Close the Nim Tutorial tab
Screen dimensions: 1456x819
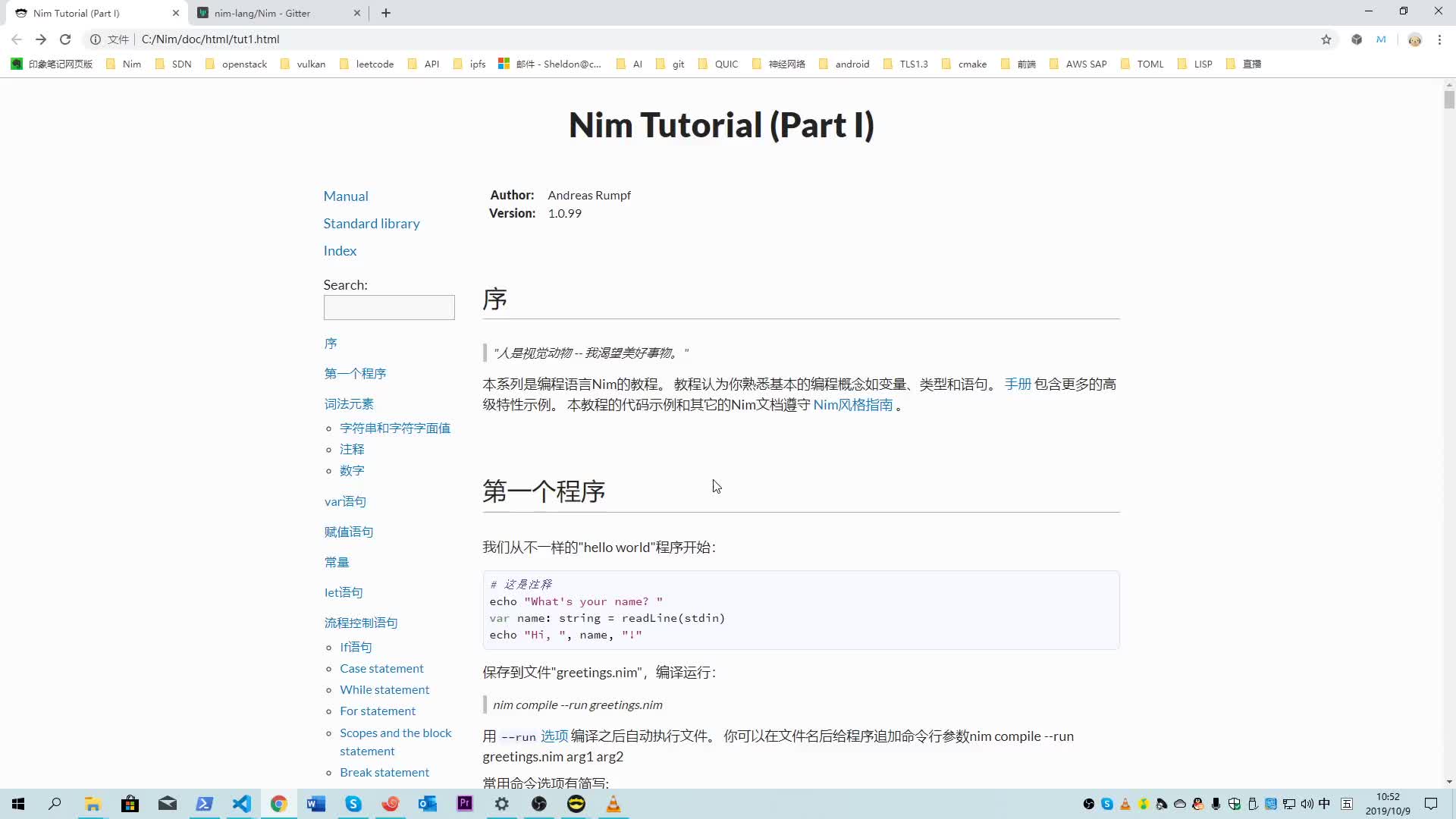pos(176,13)
